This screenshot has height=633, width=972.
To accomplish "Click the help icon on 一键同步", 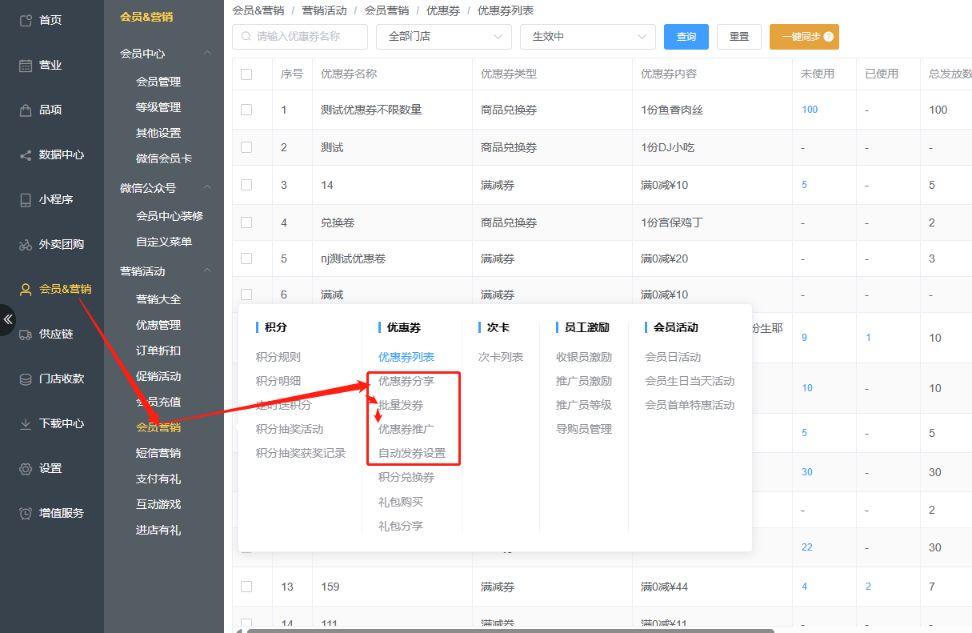I will coord(828,37).
